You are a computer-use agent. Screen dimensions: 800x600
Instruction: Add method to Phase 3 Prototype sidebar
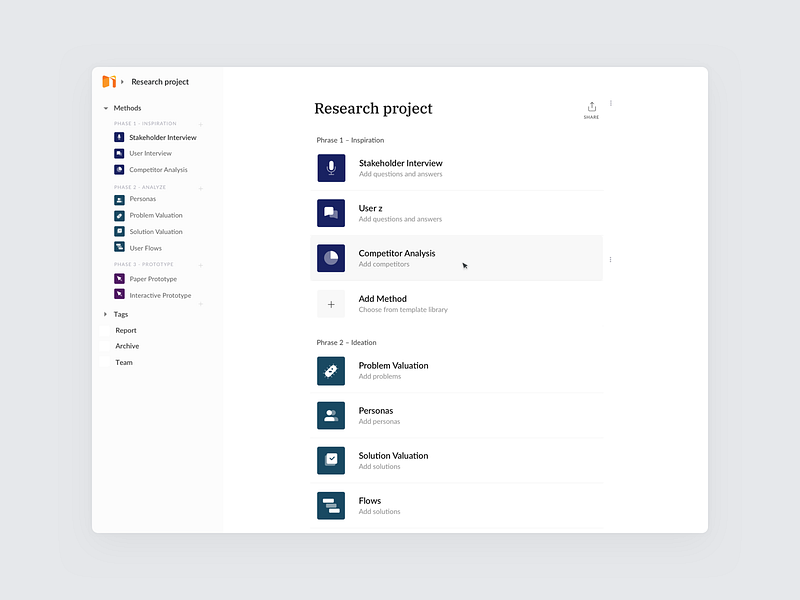201,265
